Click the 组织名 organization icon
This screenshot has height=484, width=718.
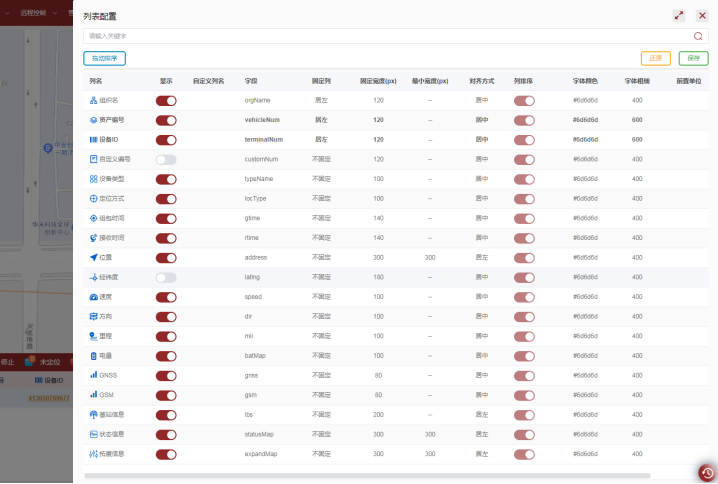point(93,100)
